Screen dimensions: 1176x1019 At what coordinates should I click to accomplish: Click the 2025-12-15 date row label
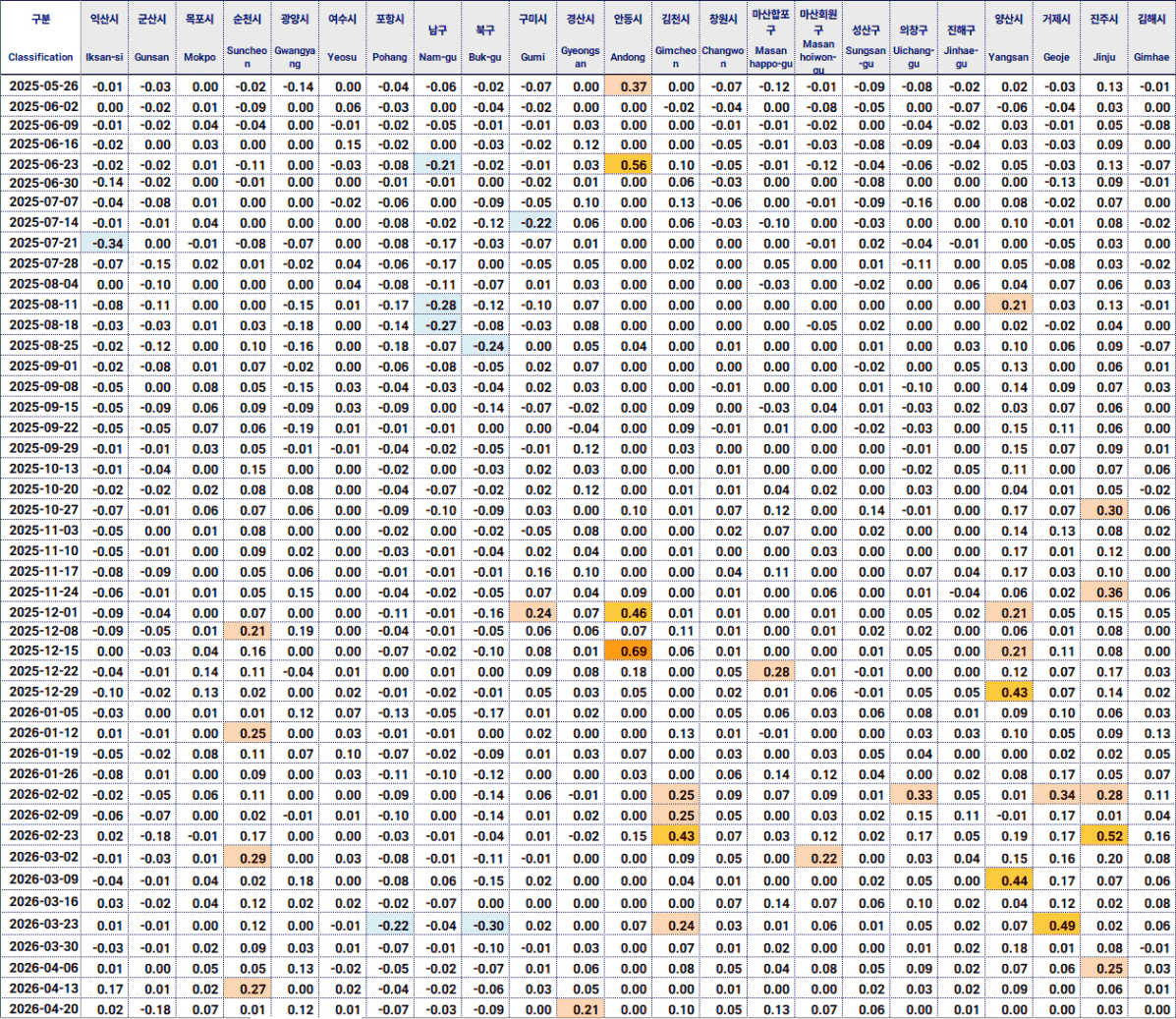[43, 651]
